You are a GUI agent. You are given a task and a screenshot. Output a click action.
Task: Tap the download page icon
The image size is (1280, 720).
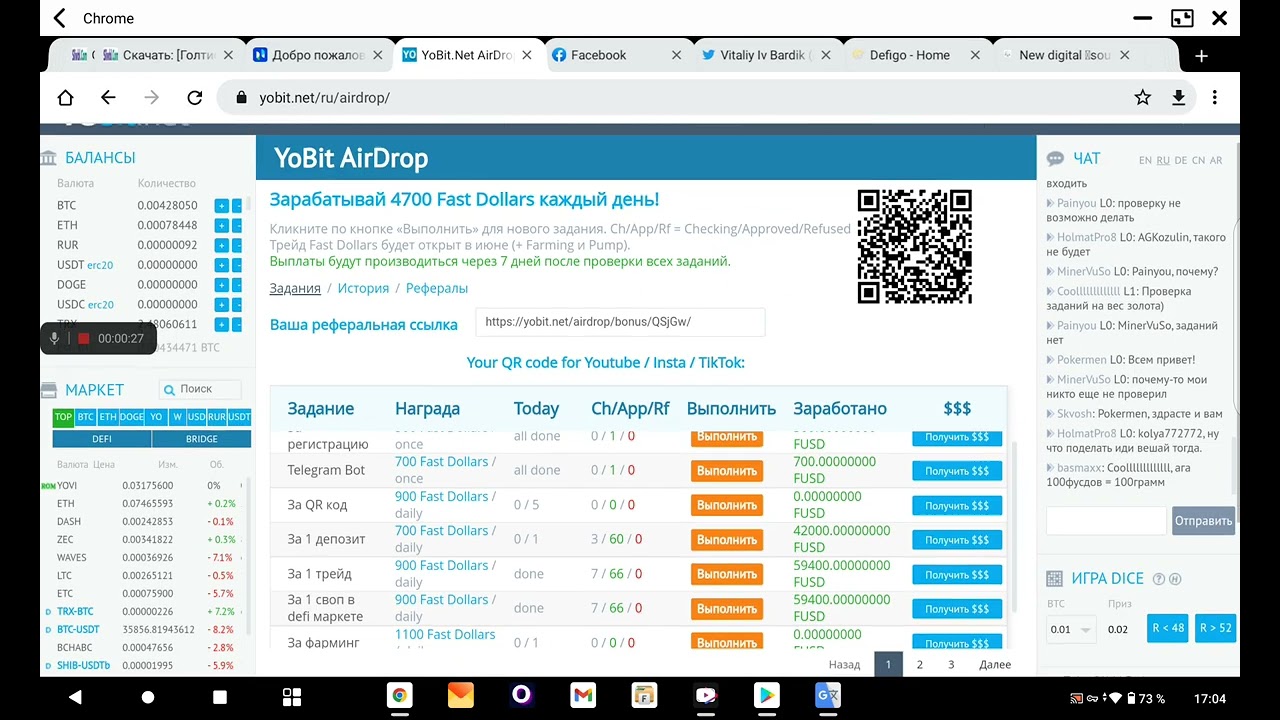(x=1179, y=97)
